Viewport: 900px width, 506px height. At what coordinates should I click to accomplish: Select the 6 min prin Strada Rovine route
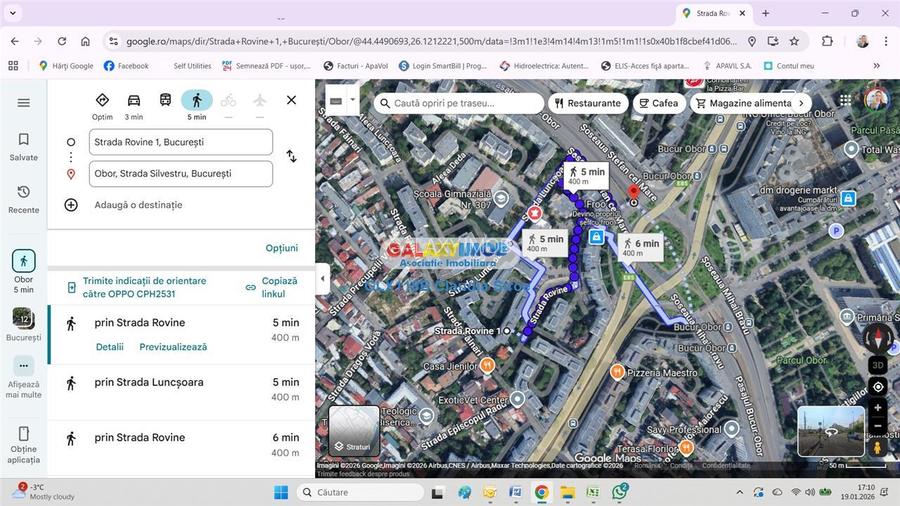pyautogui.click(x=181, y=445)
